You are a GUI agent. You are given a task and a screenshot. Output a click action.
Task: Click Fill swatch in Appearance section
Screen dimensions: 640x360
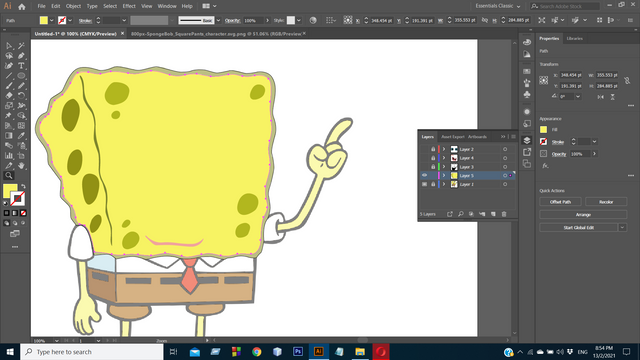click(543, 129)
